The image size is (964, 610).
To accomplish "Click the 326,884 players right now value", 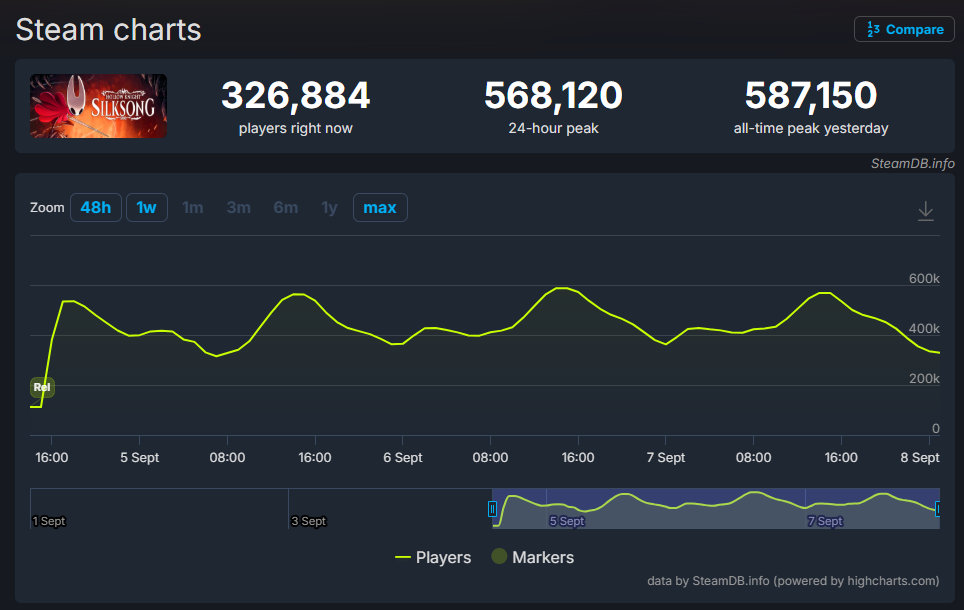I will [295, 95].
